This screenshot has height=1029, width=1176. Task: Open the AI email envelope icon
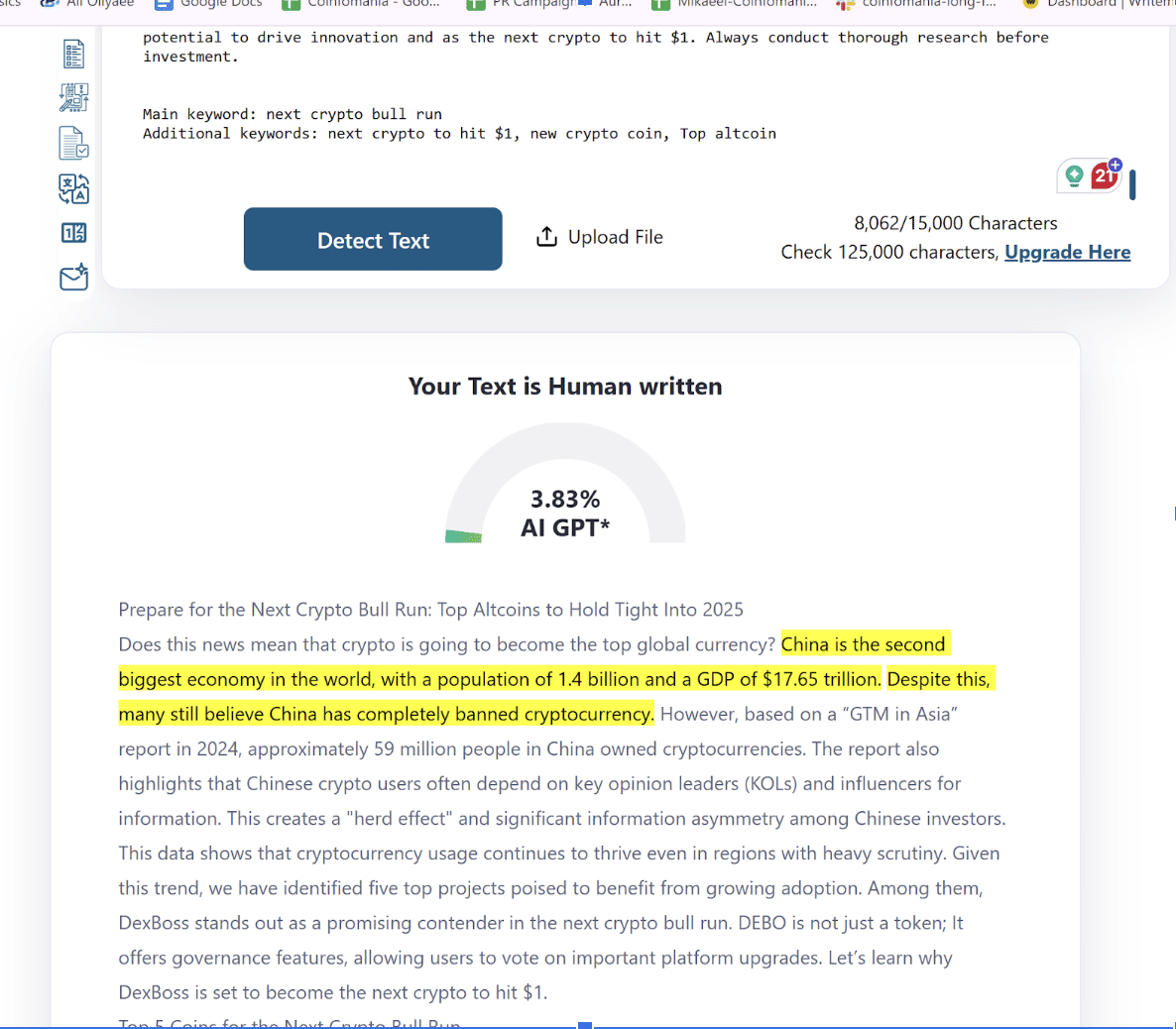click(73, 278)
